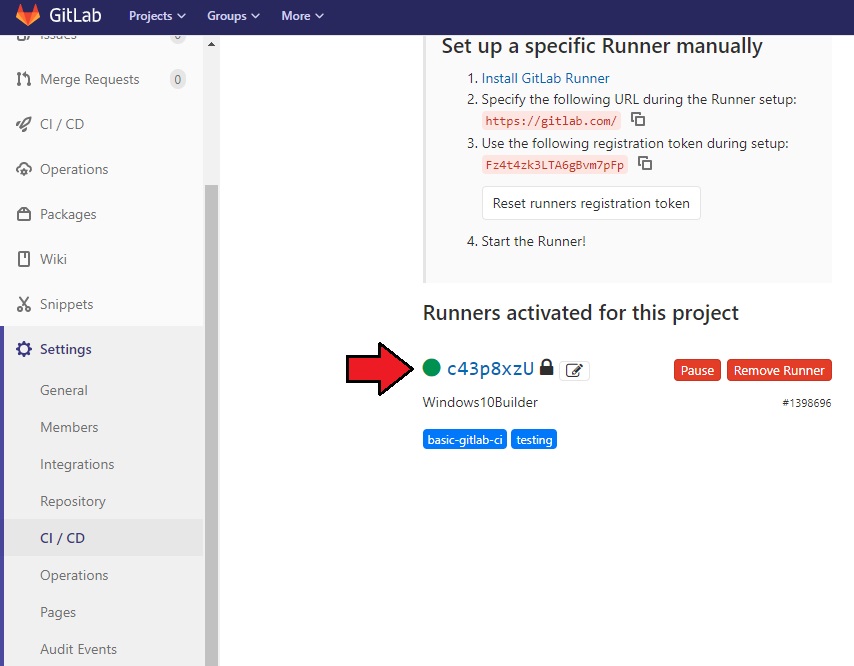
Task: Pause the Windows10Builder runner
Action: pyautogui.click(x=697, y=370)
